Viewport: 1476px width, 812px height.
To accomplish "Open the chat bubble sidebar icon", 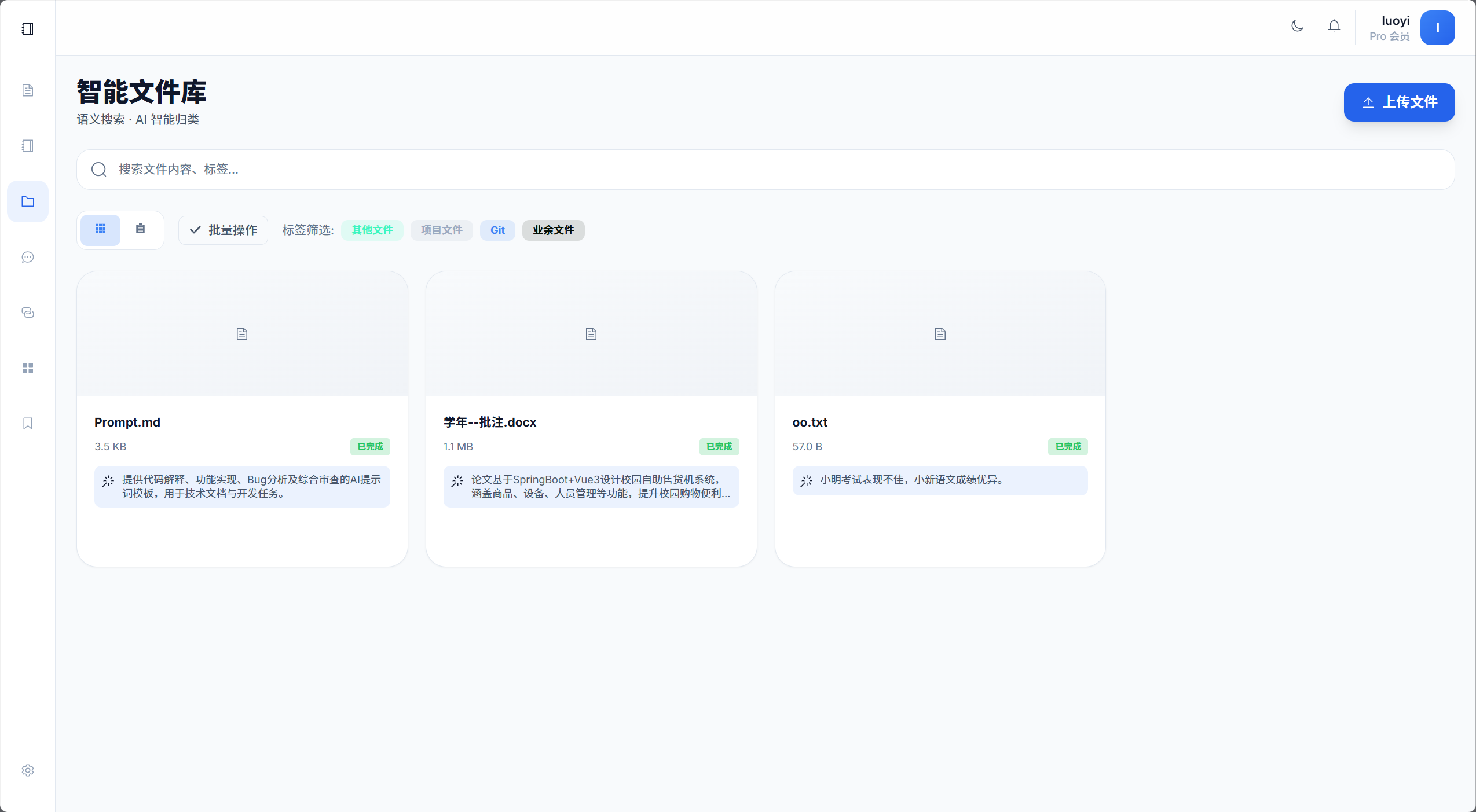I will (27, 257).
